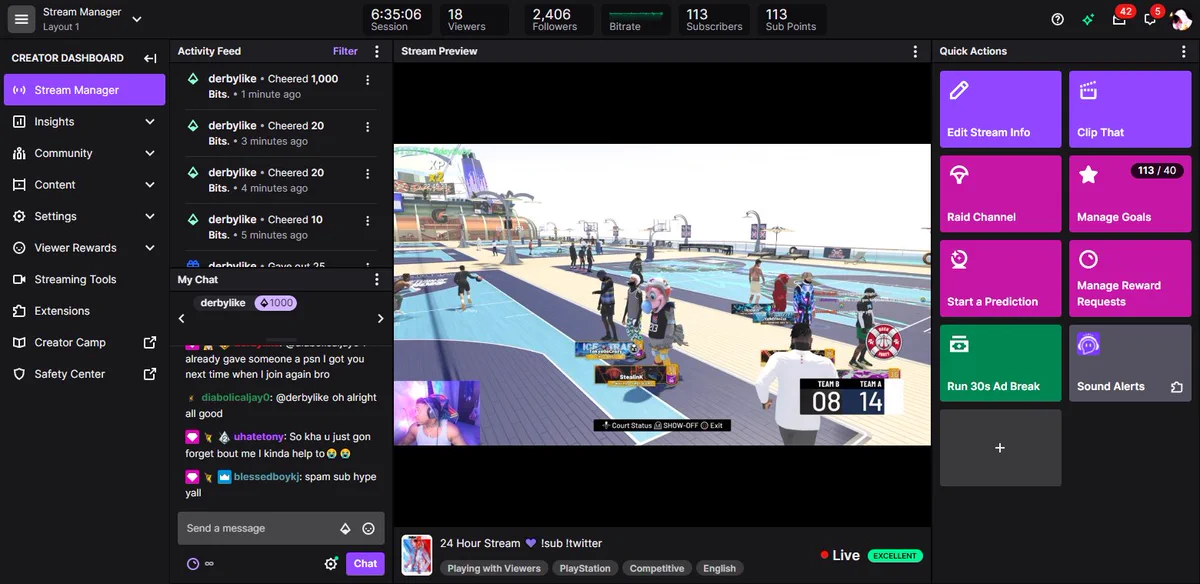Open the emote picker in chat
Viewport: 1200px width, 584px height.
(x=368, y=529)
